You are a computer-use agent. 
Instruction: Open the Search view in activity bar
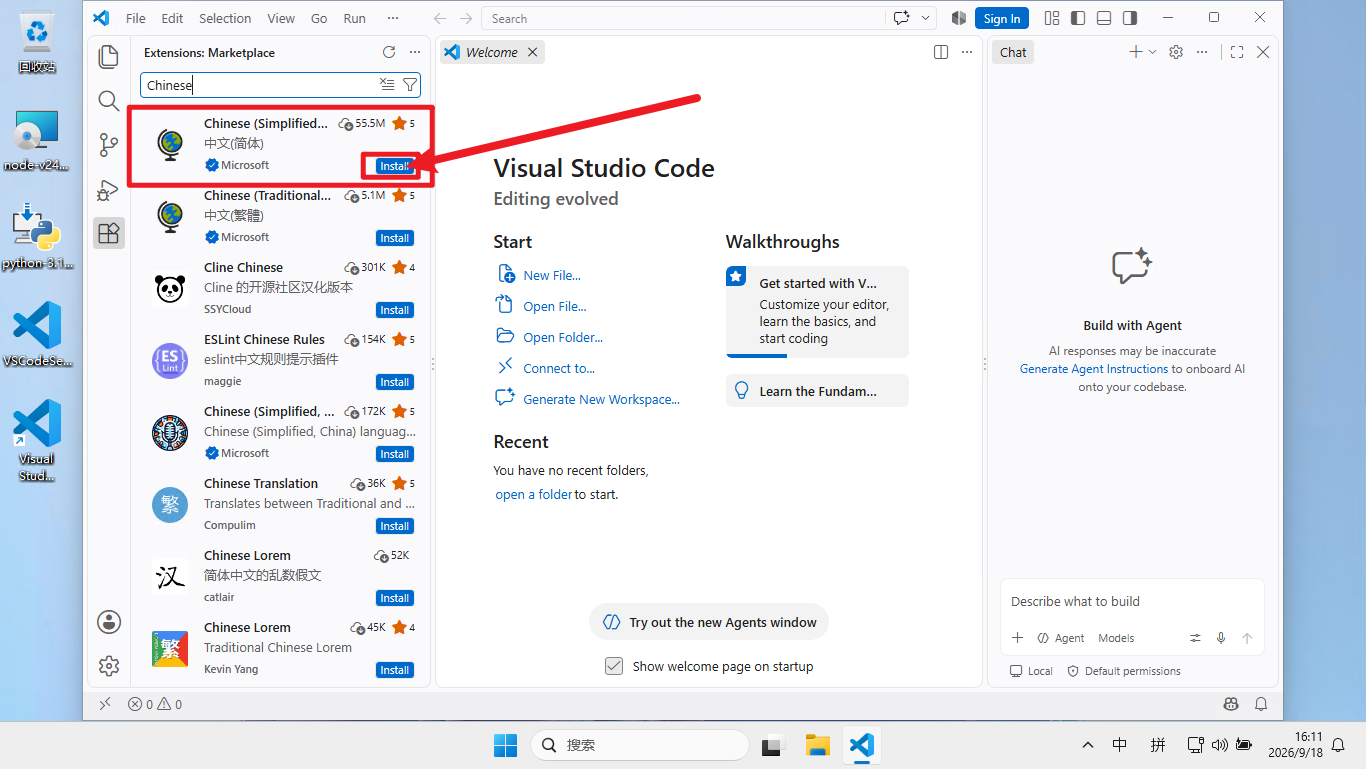click(x=109, y=101)
